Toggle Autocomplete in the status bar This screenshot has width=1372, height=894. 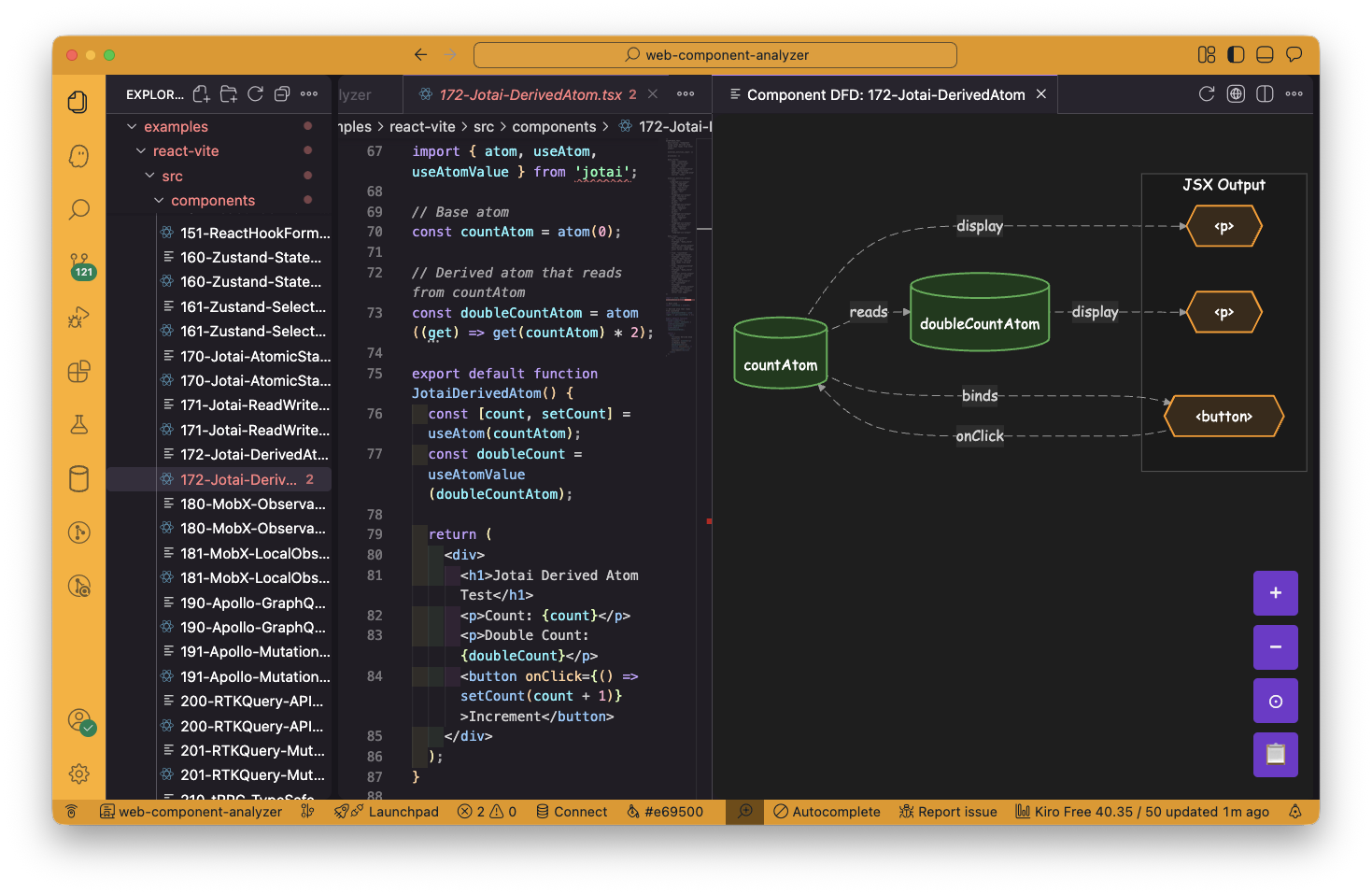(x=827, y=812)
